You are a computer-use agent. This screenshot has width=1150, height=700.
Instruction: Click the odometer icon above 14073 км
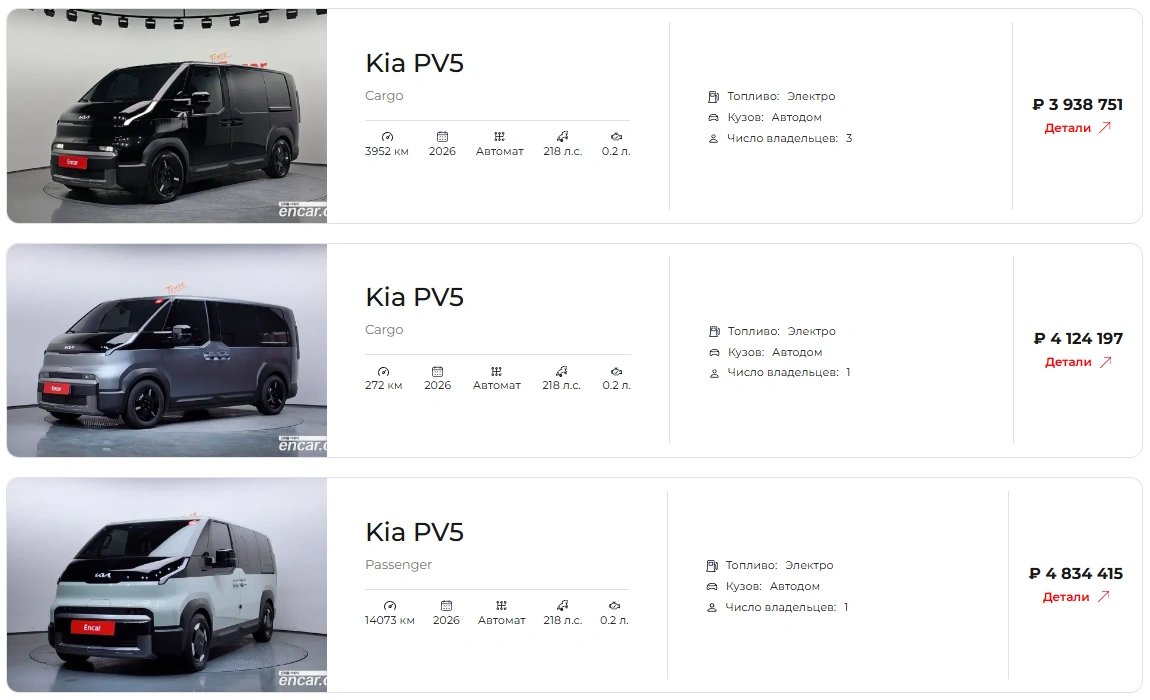[x=389, y=605]
